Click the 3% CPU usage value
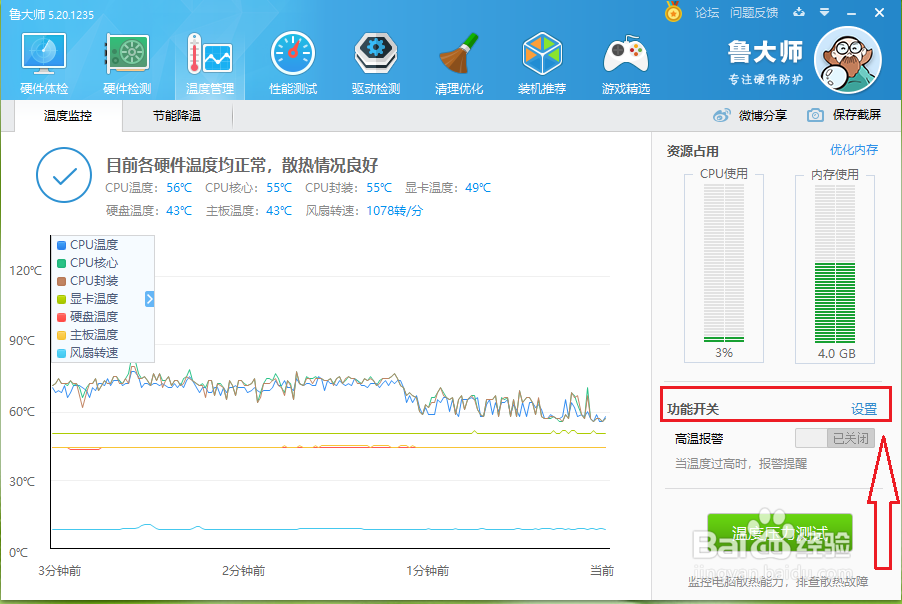The width and height of the screenshot is (902, 604). (x=724, y=353)
